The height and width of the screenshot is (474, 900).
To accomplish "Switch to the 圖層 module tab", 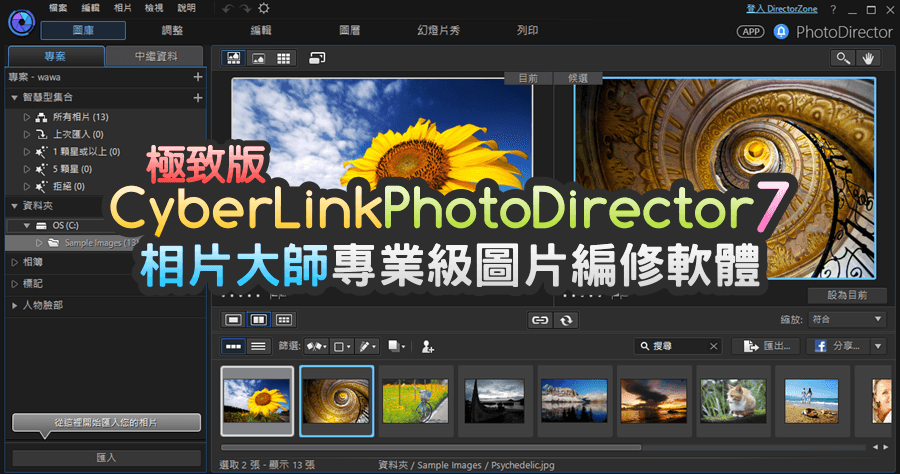I will click(x=350, y=30).
